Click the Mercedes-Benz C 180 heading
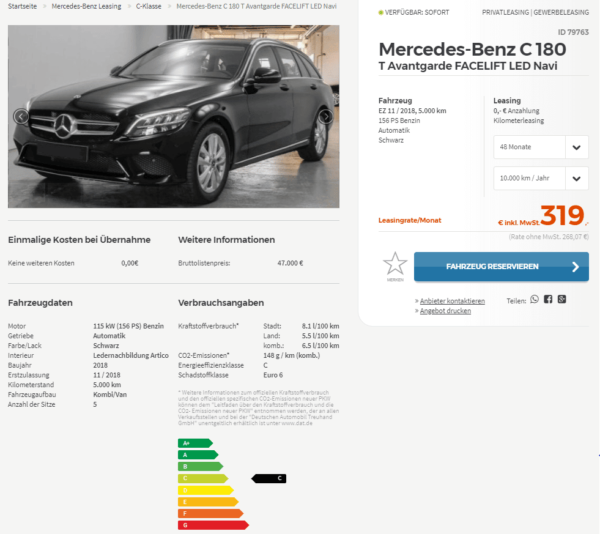600x534 pixels. (x=472, y=49)
